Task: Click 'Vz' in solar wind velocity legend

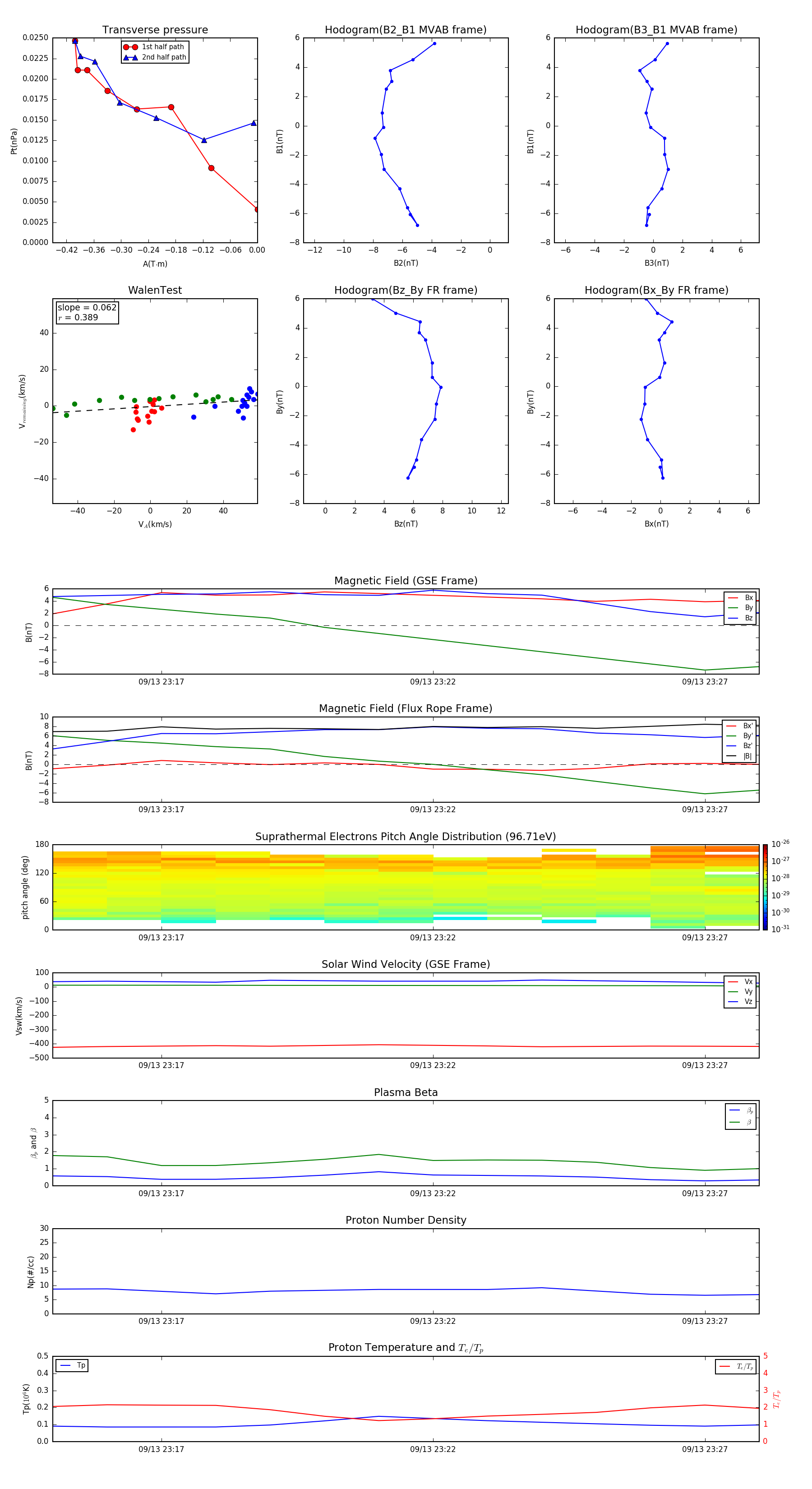Action: pyautogui.click(x=748, y=1002)
